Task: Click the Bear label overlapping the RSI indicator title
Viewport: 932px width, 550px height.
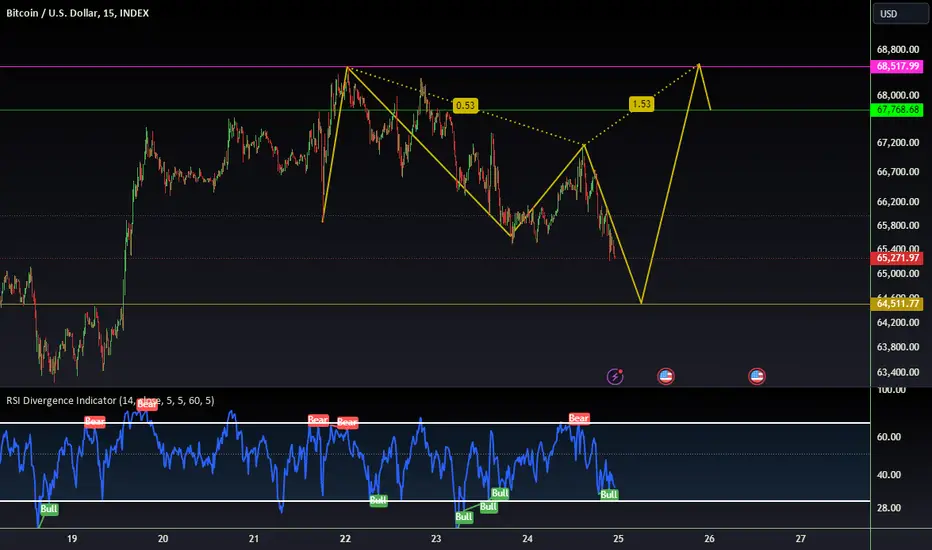Action: coord(147,404)
